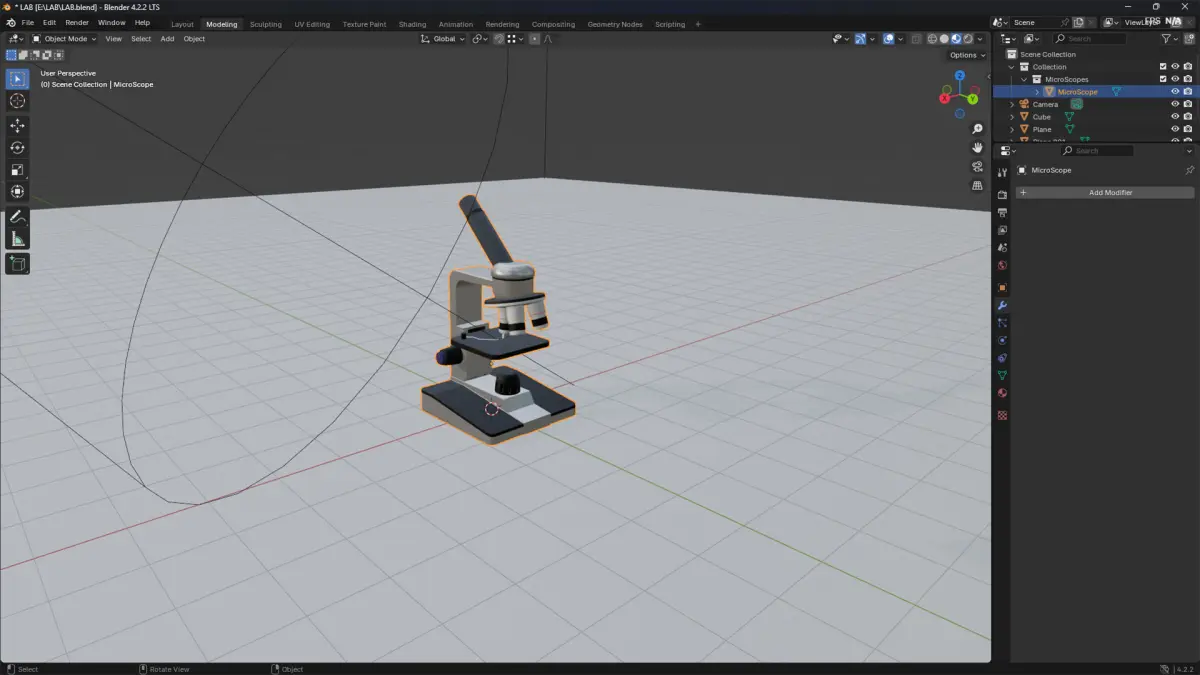This screenshot has height=675, width=1200.
Task: Uncheck the Collection exclude checkbox
Action: pyautogui.click(x=1162, y=67)
